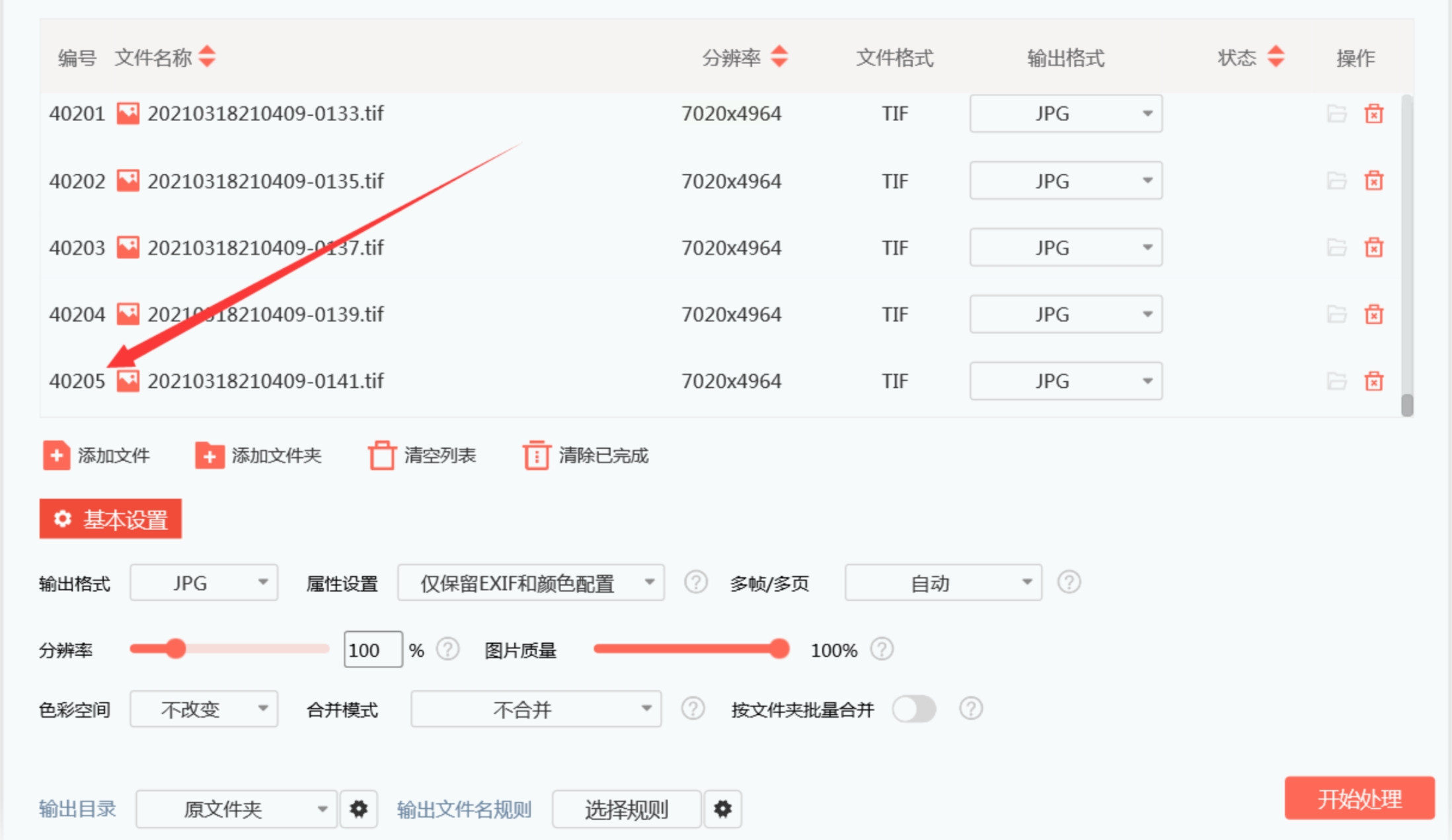Open filename rule gear settings
1452x840 pixels.
pyautogui.click(x=722, y=808)
